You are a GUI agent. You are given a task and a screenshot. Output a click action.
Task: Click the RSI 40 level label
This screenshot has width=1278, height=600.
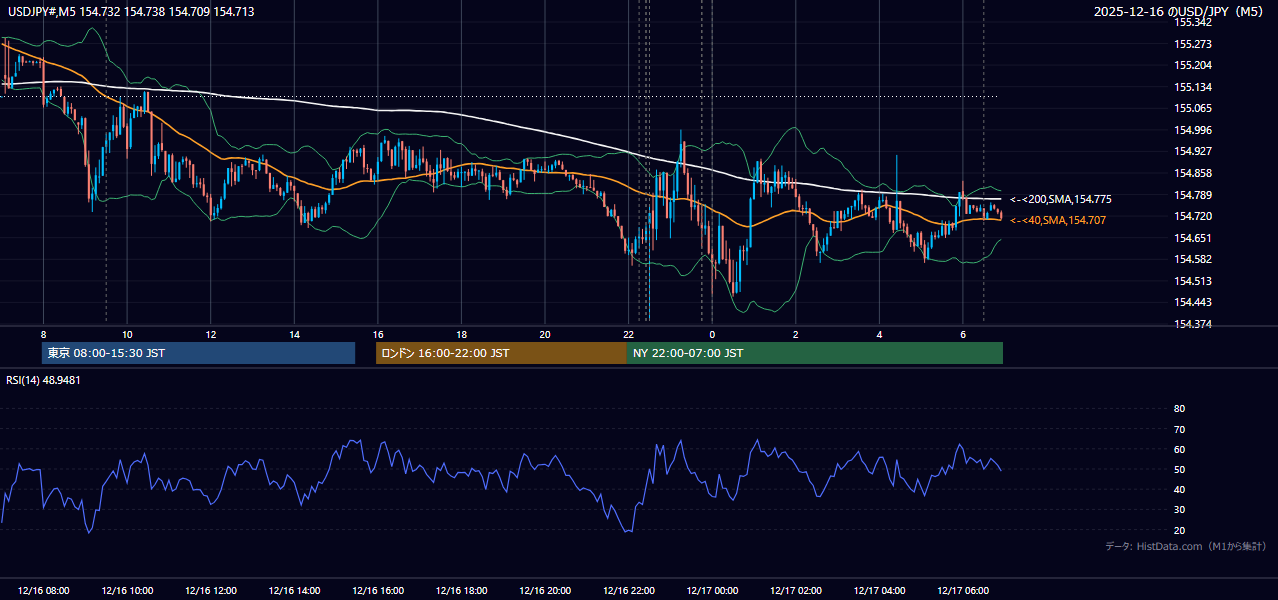point(1179,489)
